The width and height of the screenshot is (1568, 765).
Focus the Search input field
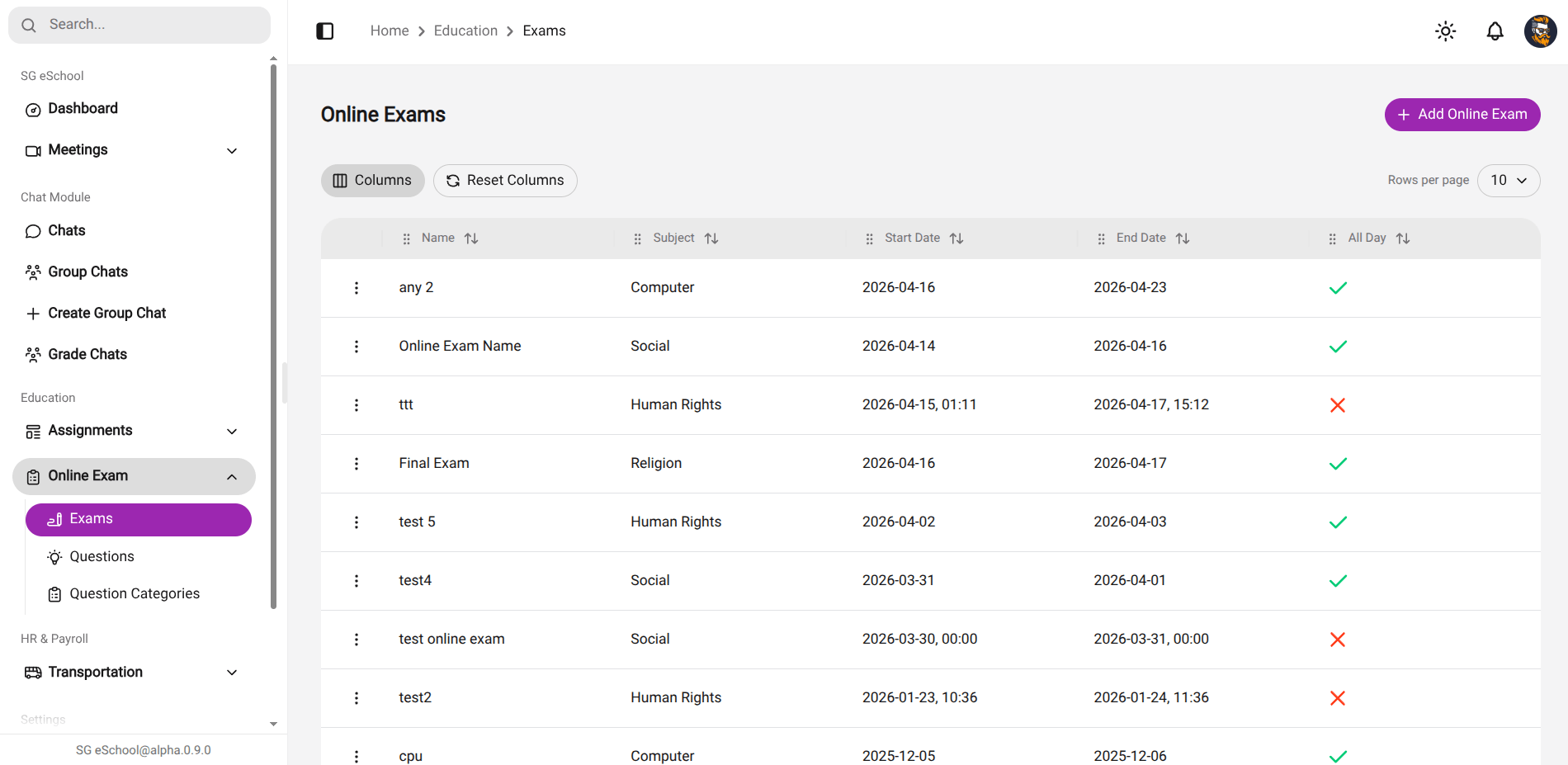139,25
